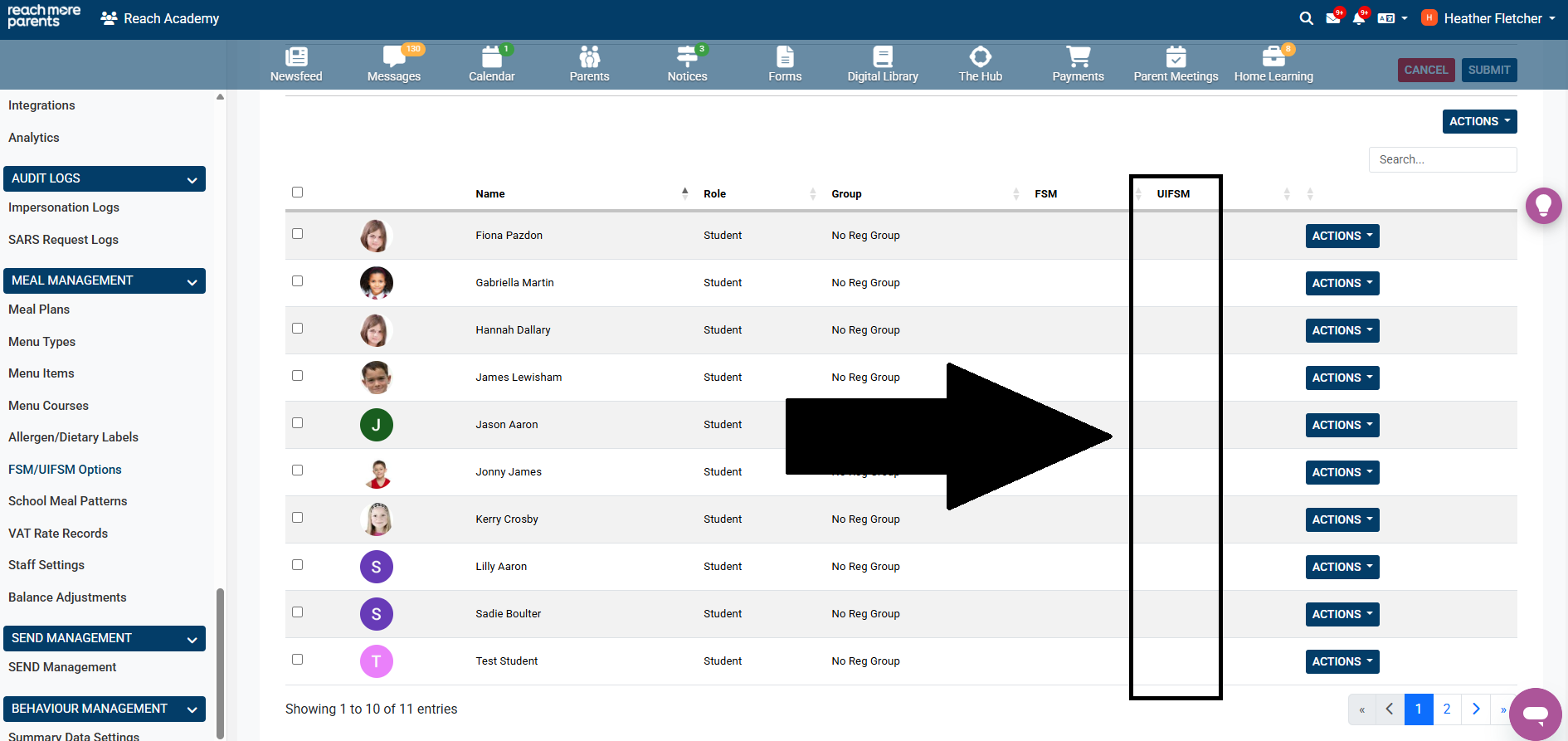Select the checkbox for James Lewisham
This screenshot has height=741, width=1568.
298,376
